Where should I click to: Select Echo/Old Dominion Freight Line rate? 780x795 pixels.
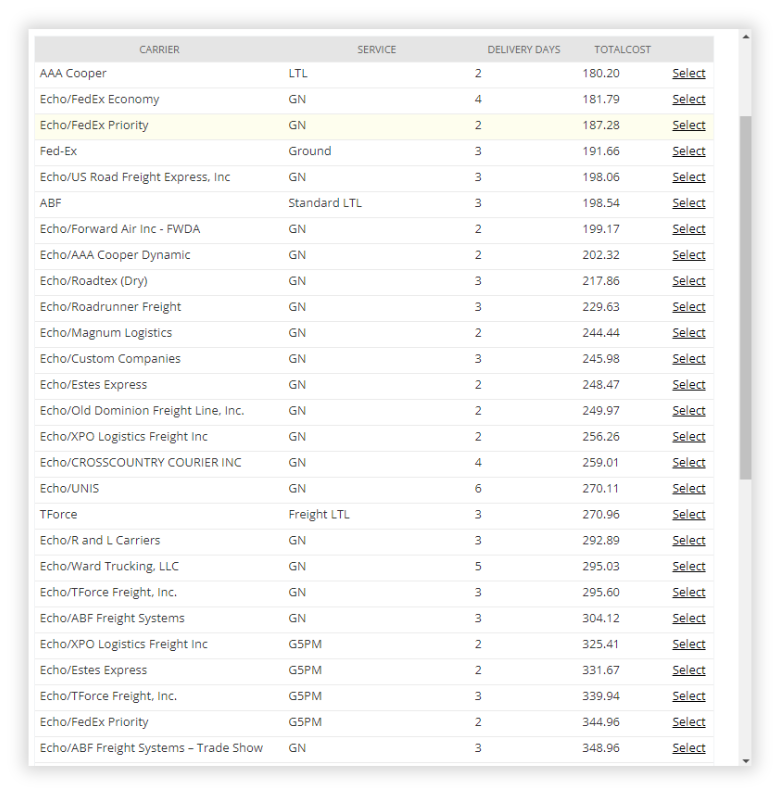[689, 411]
